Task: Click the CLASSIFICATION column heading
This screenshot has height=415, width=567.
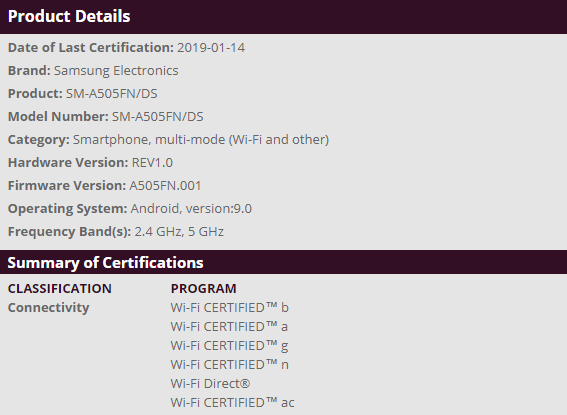Action: (60, 288)
